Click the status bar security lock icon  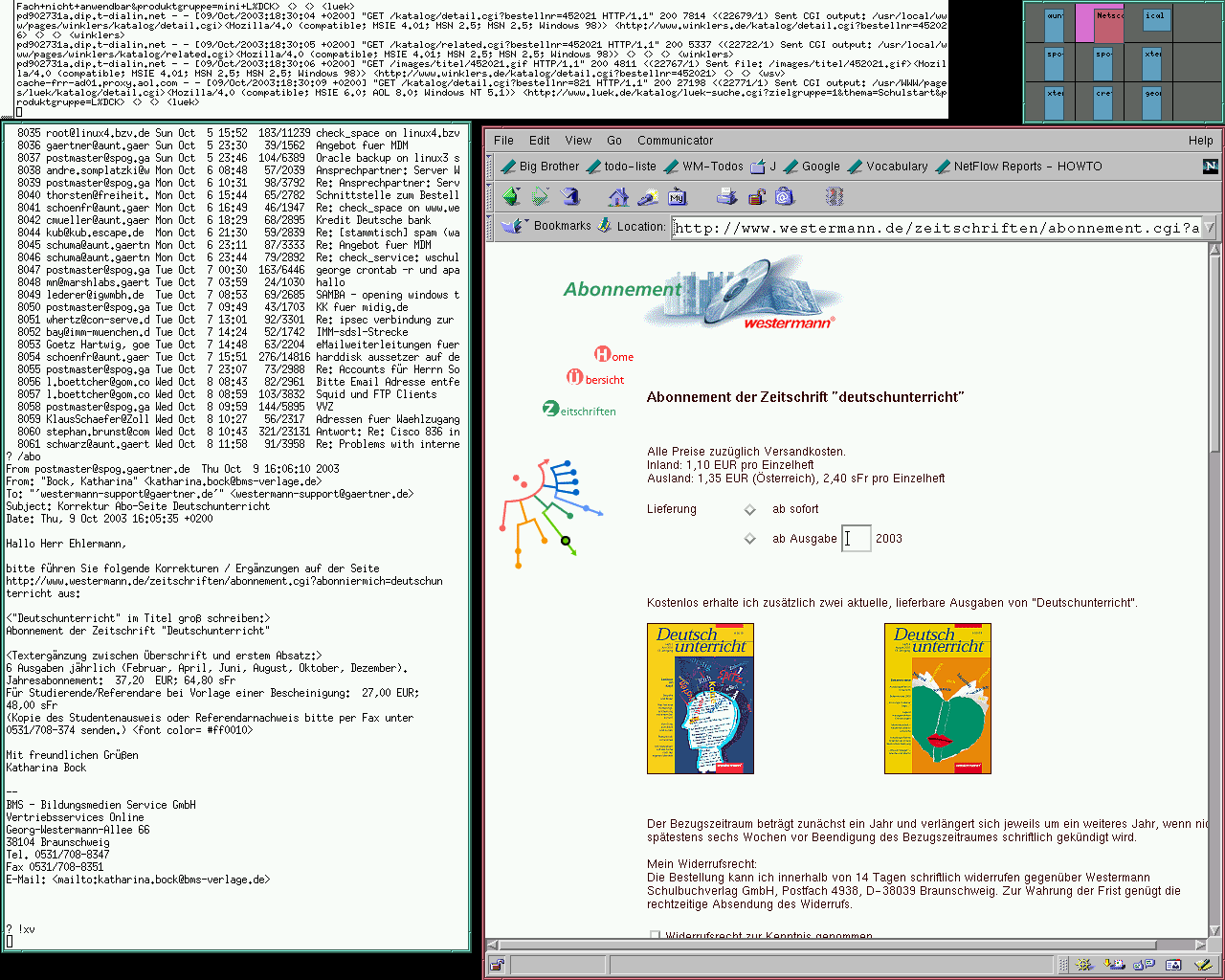coord(497,965)
